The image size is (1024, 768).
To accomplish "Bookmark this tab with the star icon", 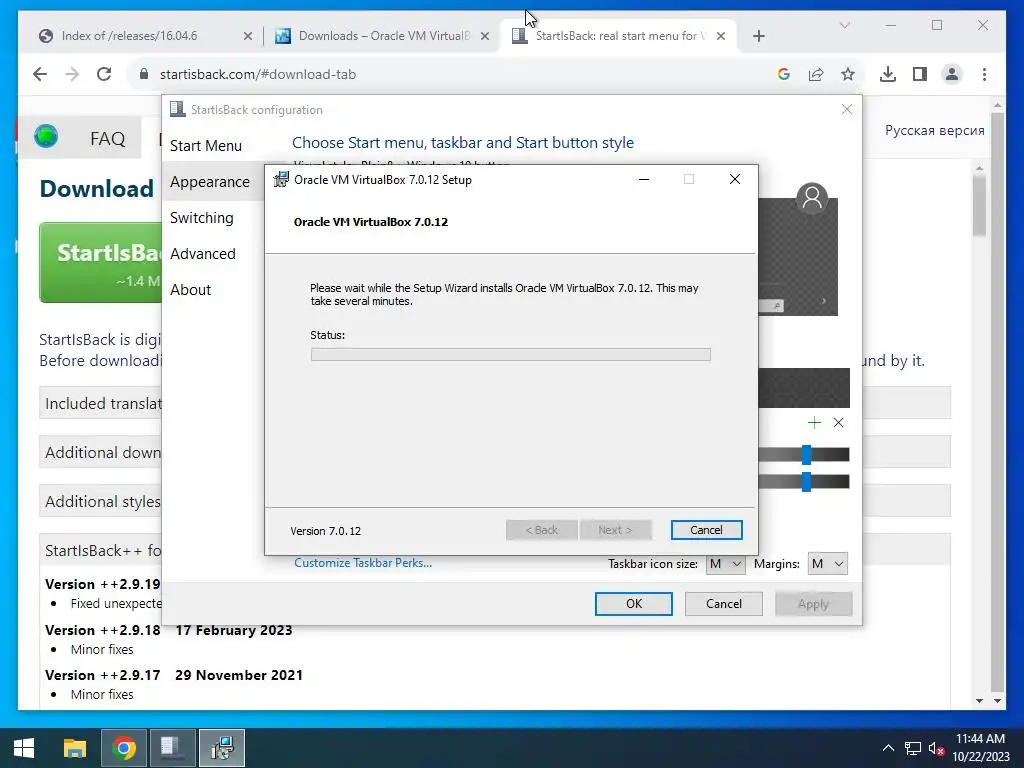I will 848,74.
